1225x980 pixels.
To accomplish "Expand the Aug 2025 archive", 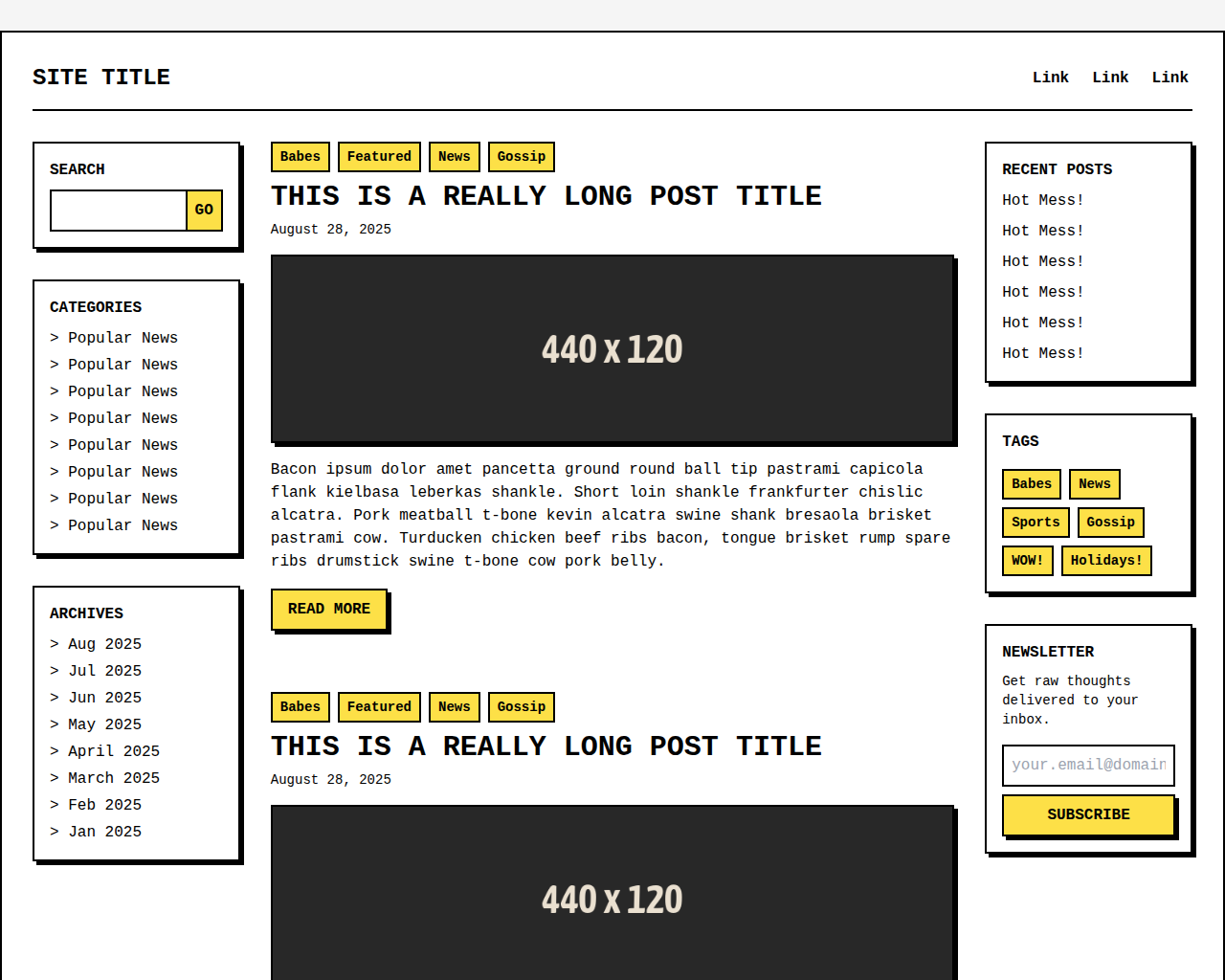I will (104, 643).
